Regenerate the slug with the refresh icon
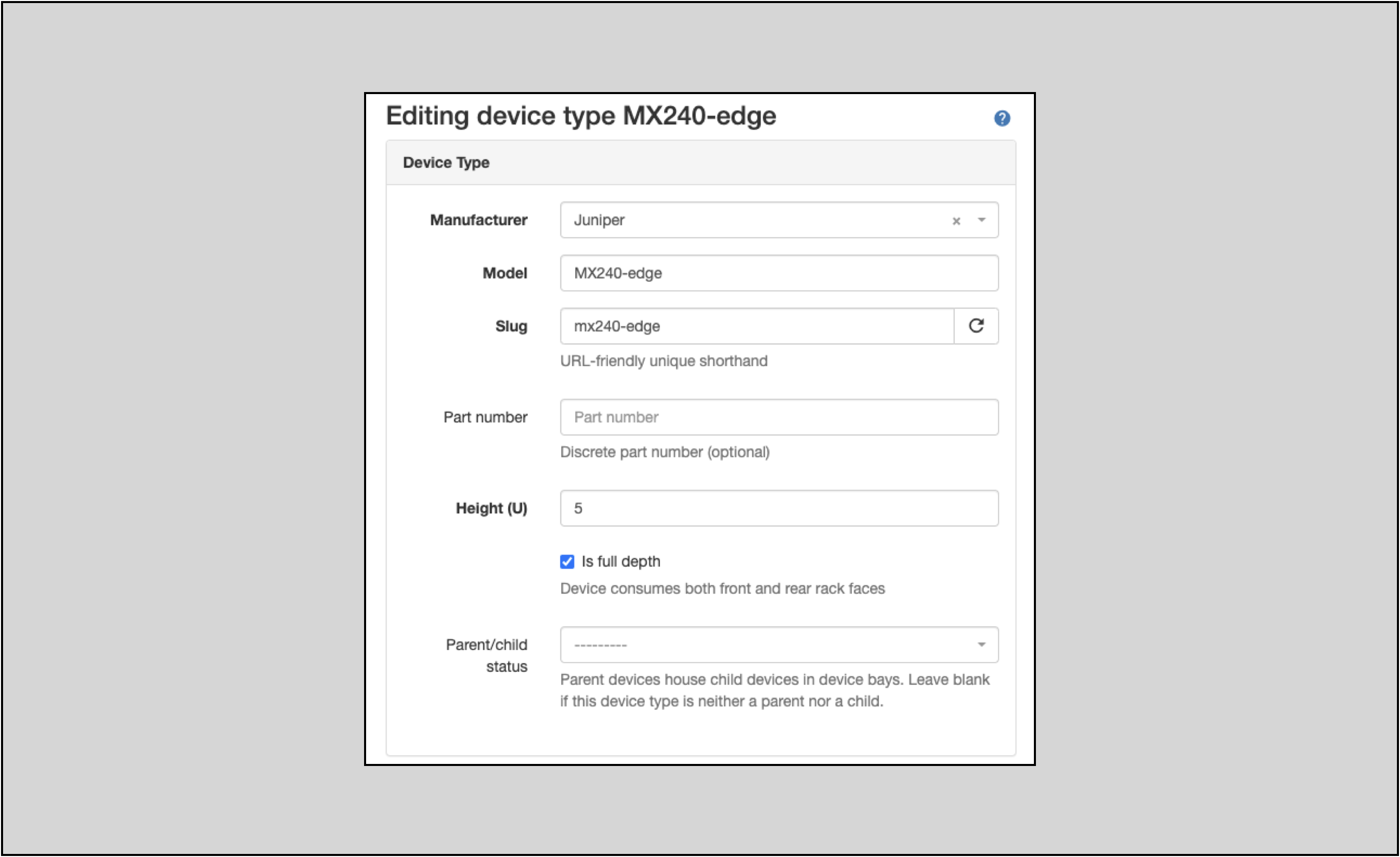1400x857 pixels. pos(976,326)
